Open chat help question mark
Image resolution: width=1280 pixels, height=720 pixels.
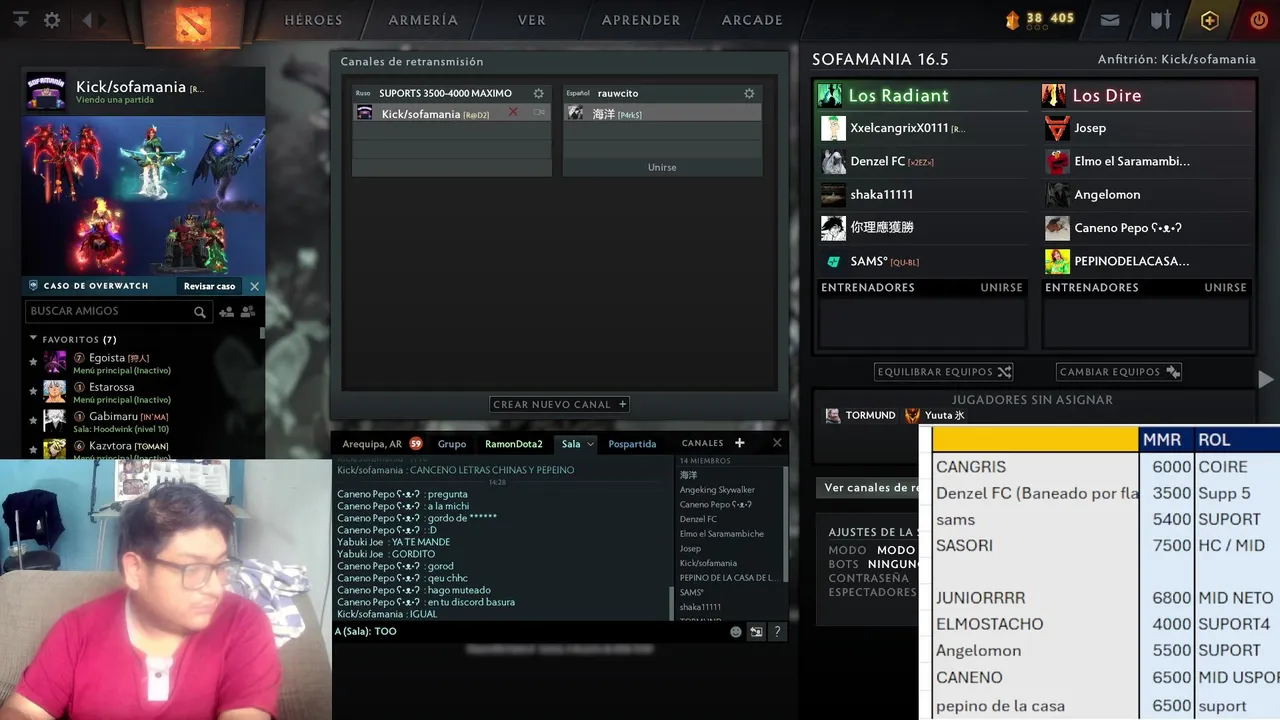coord(777,632)
